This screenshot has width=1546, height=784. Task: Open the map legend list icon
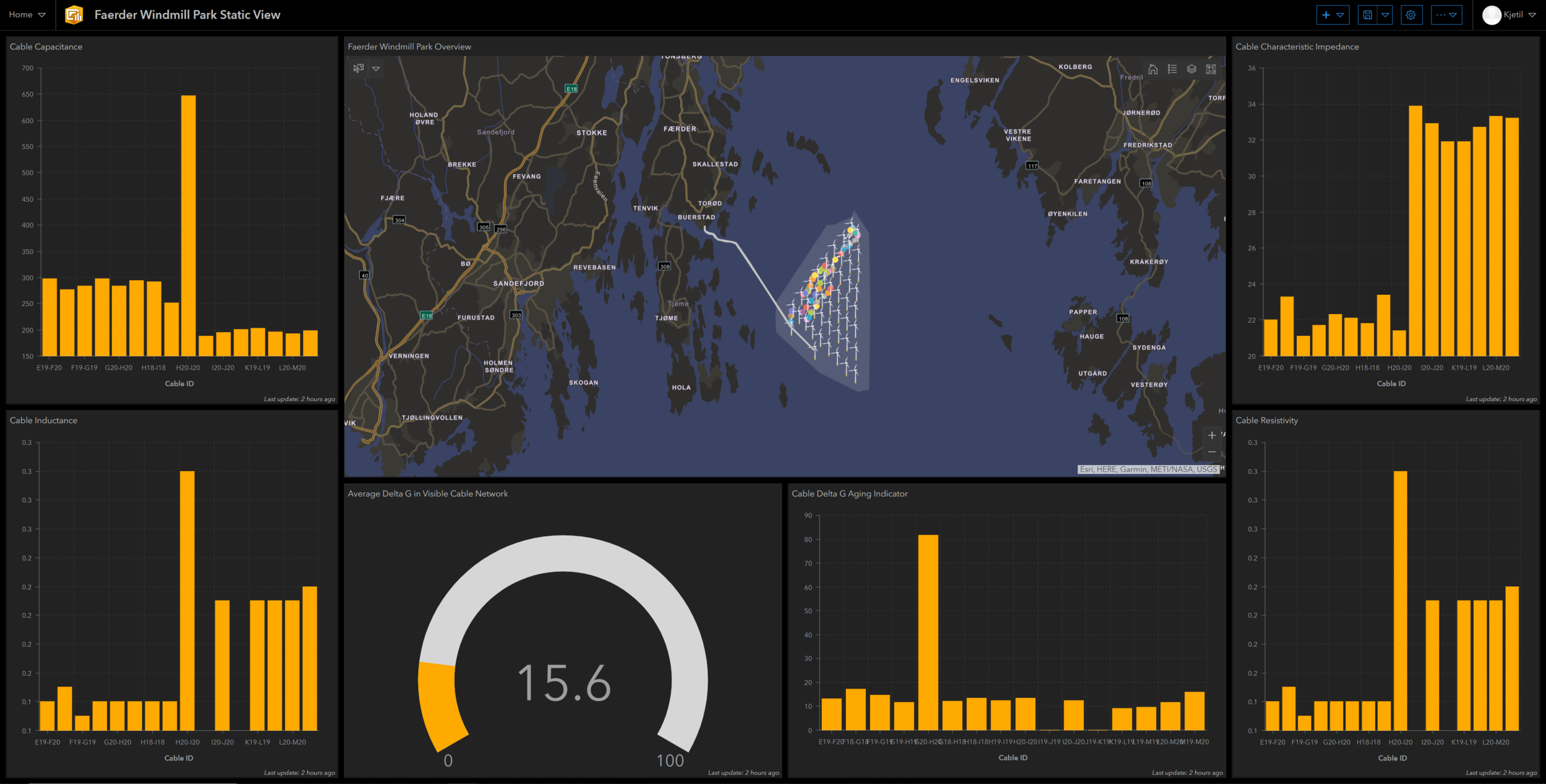[x=1172, y=69]
